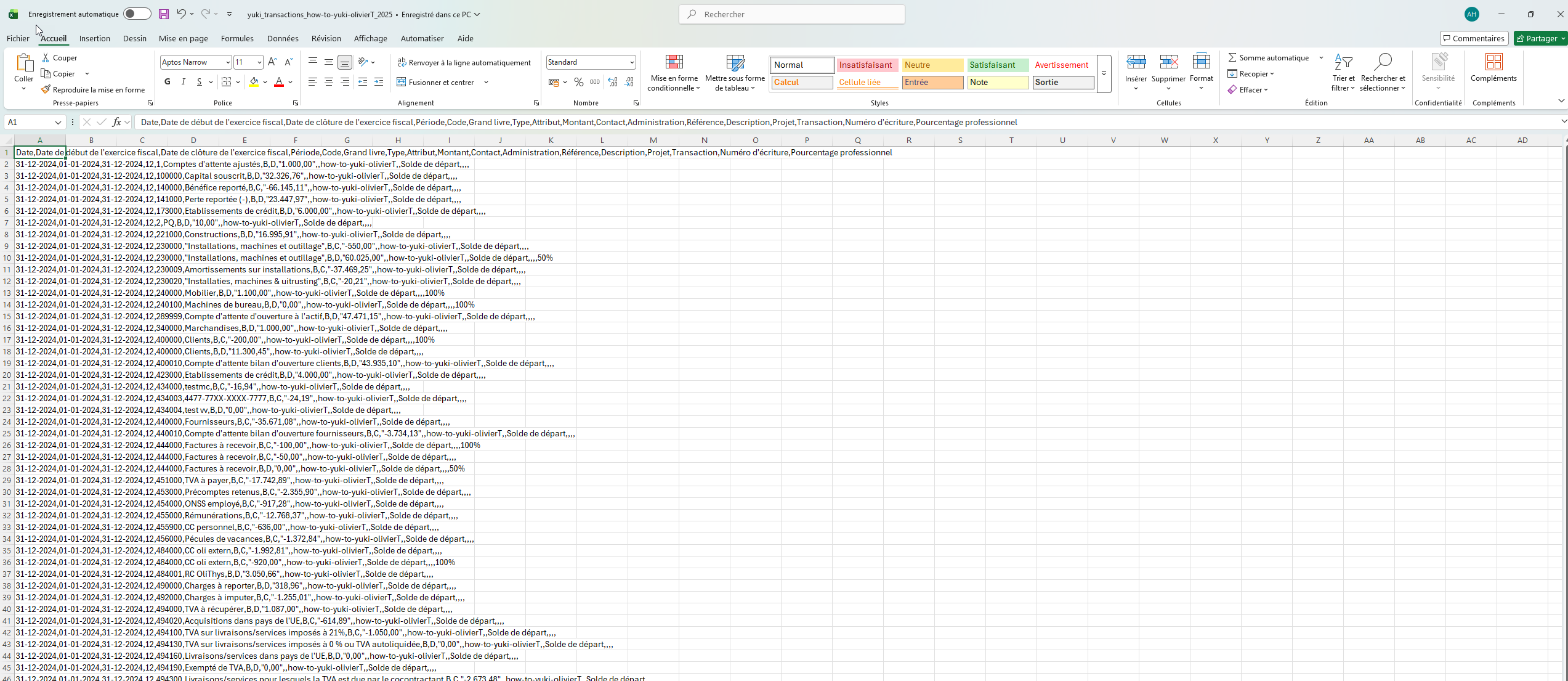Open Fusionner et centrer dropdown arrow
Screen dimensions: 1568x681
pos(486,82)
